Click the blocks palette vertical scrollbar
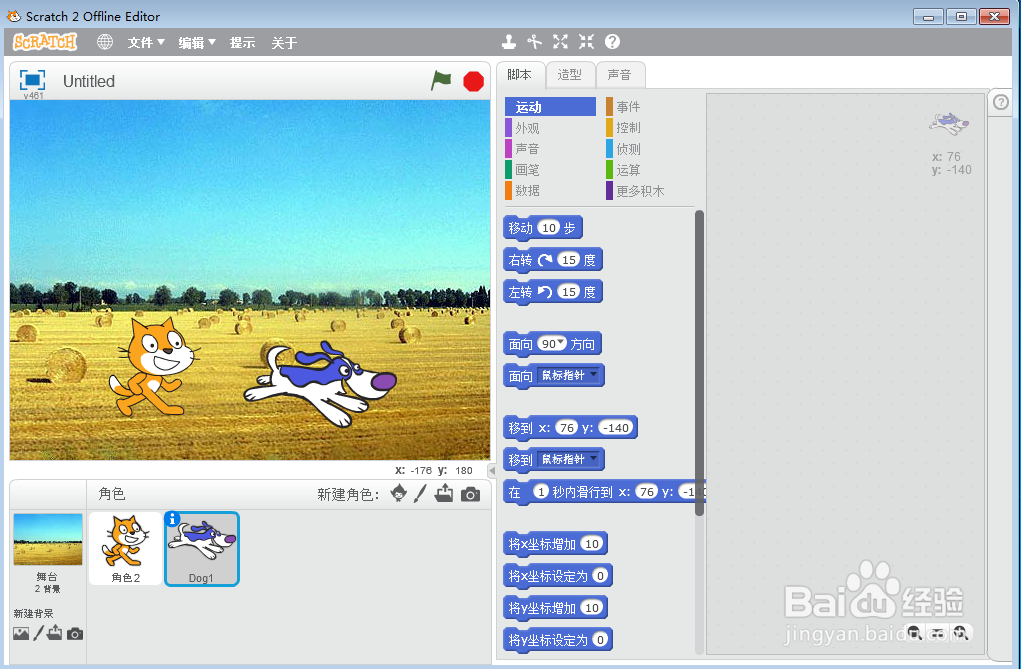Screen dimensions: 1021x669 [699, 362]
